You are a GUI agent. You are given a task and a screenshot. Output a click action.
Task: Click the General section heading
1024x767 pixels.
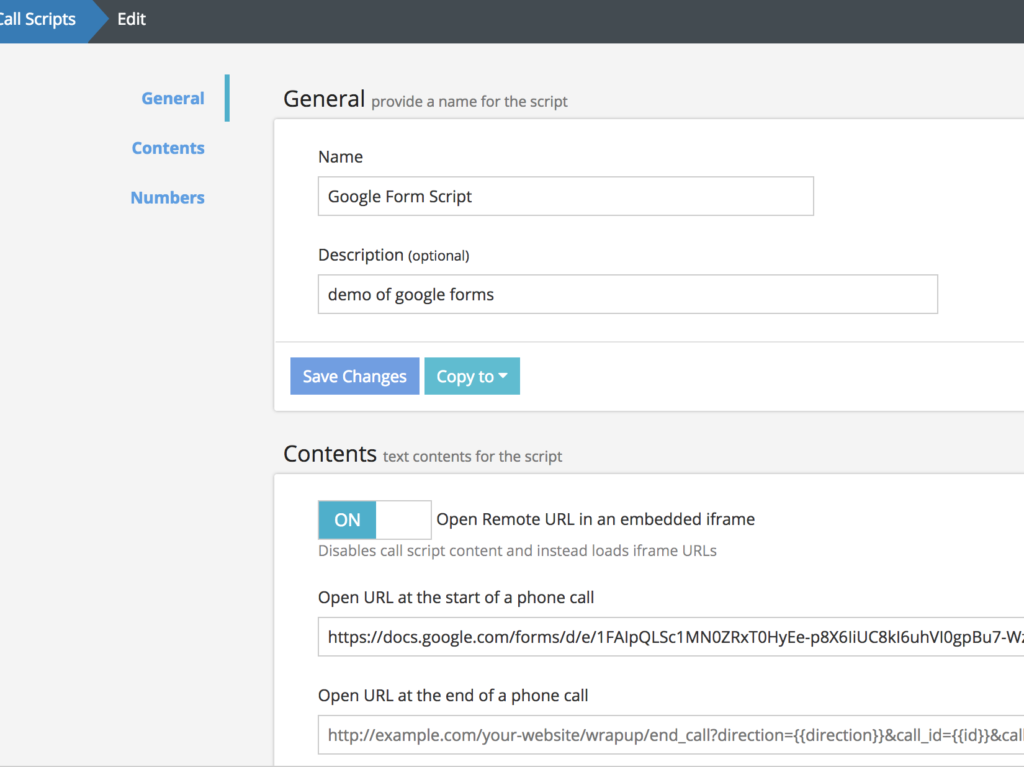tap(324, 99)
